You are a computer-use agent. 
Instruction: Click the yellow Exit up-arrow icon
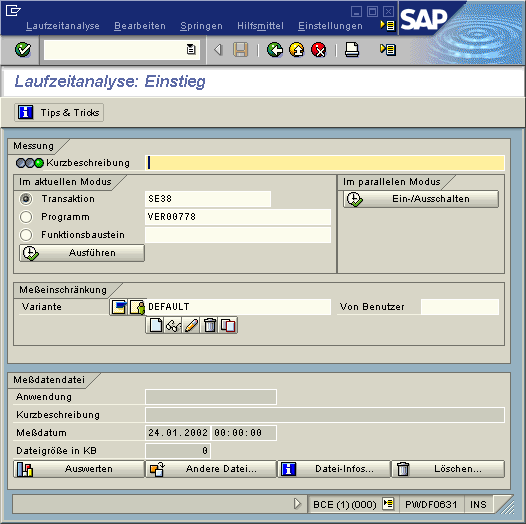click(x=297, y=50)
